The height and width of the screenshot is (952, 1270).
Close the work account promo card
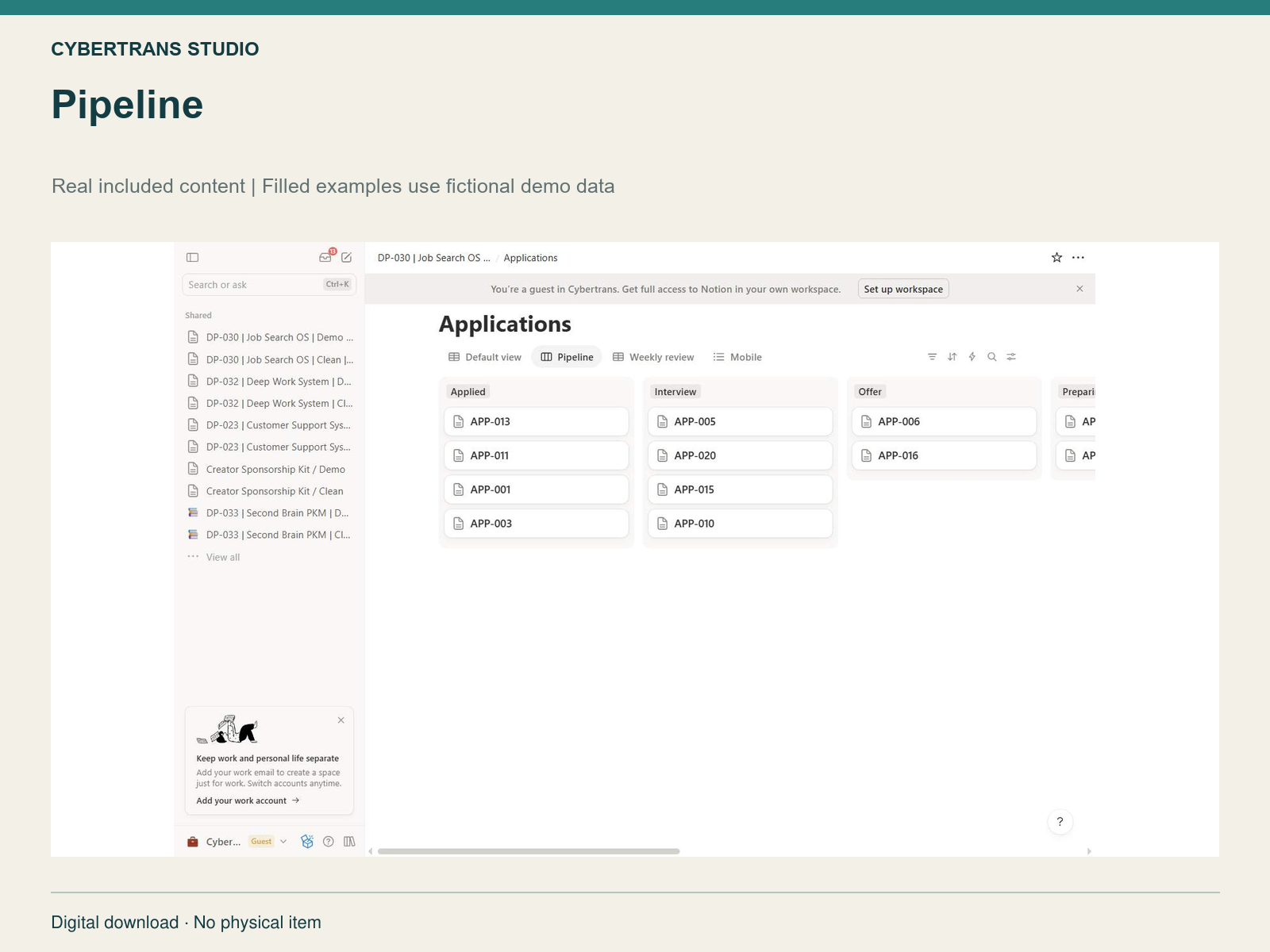[x=341, y=720]
